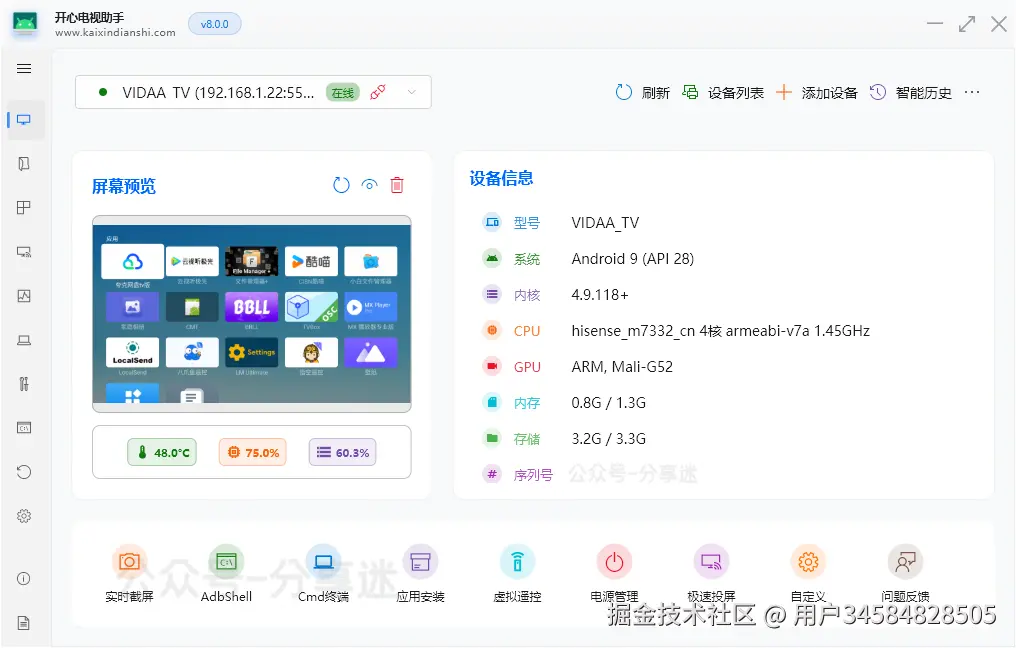The image size is (1016, 648).
Task: Open the document log icon at sidebar bottom
Action: pos(24,623)
